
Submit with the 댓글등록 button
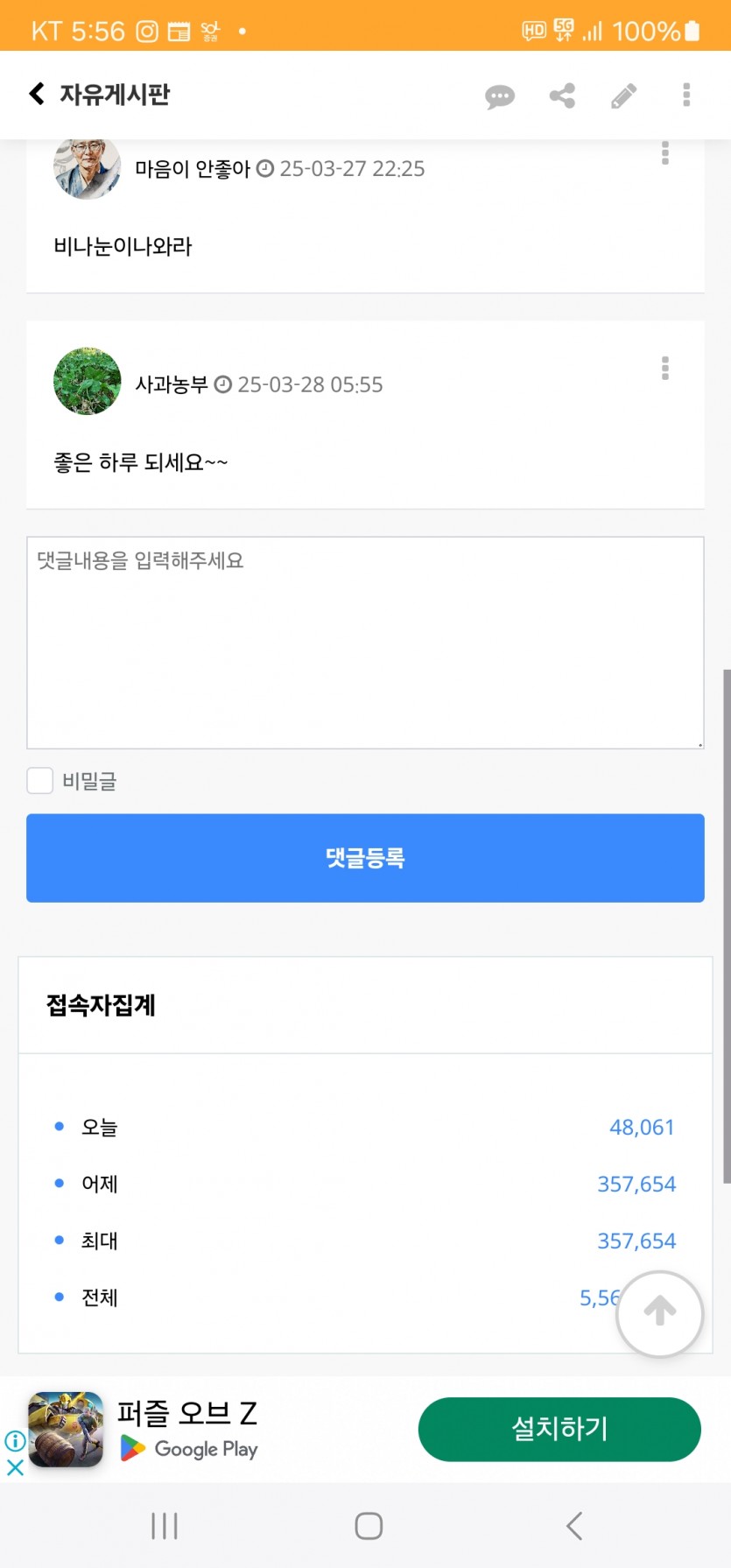point(365,858)
